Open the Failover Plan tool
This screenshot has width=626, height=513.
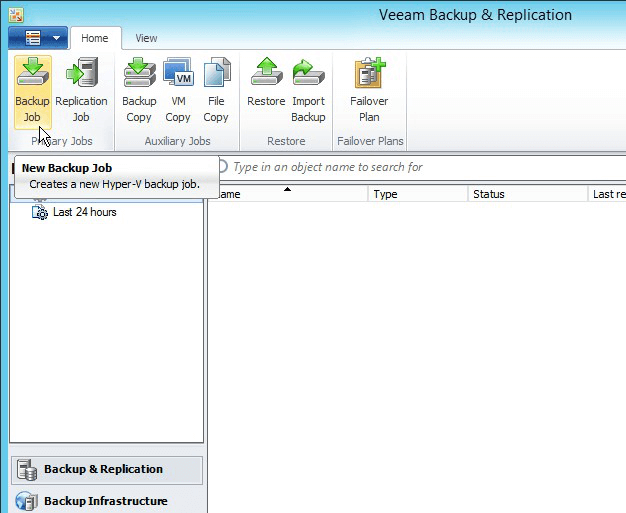[x=369, y=90]
